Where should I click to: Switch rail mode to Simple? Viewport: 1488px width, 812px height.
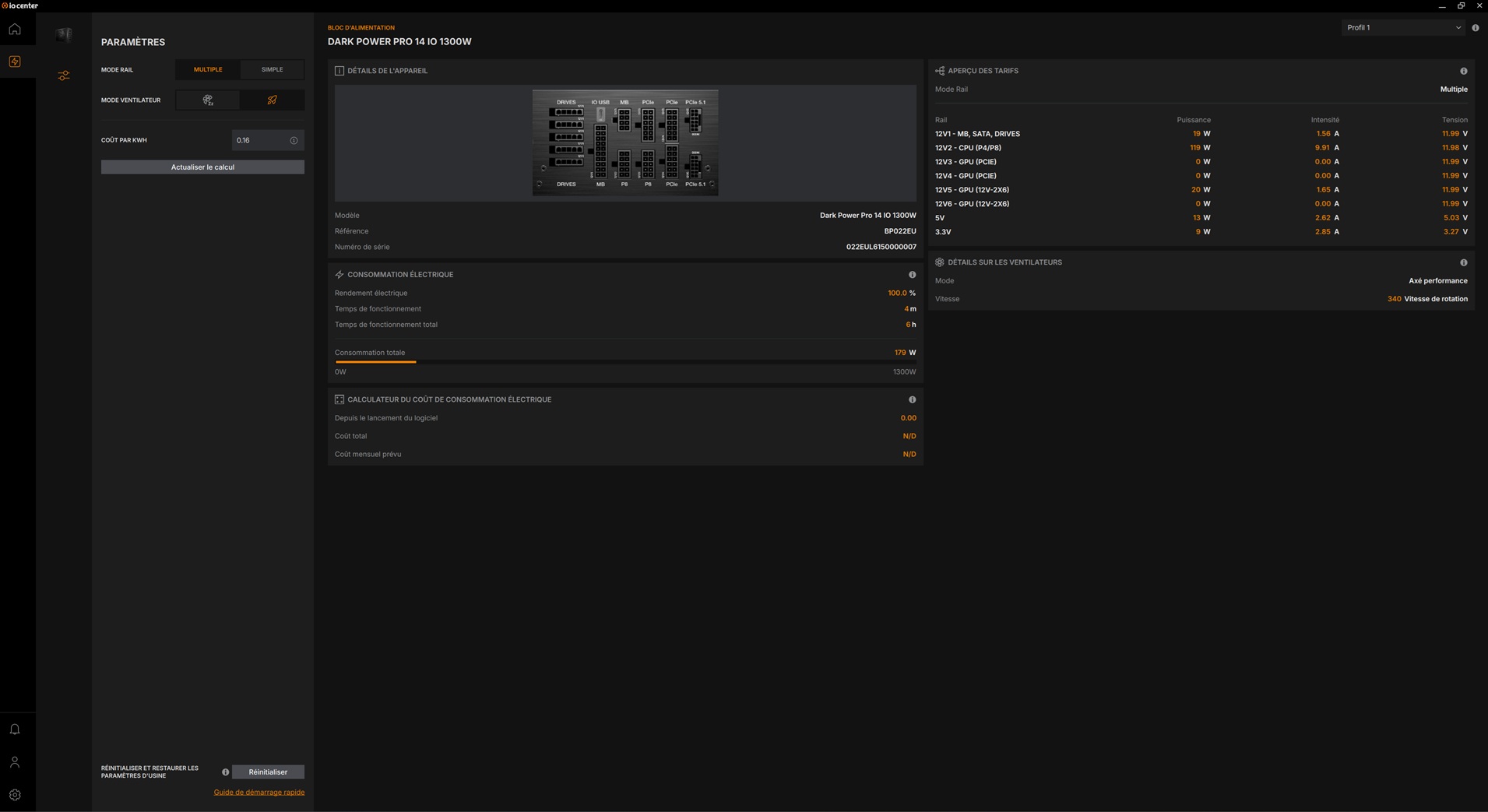[273, 70]
